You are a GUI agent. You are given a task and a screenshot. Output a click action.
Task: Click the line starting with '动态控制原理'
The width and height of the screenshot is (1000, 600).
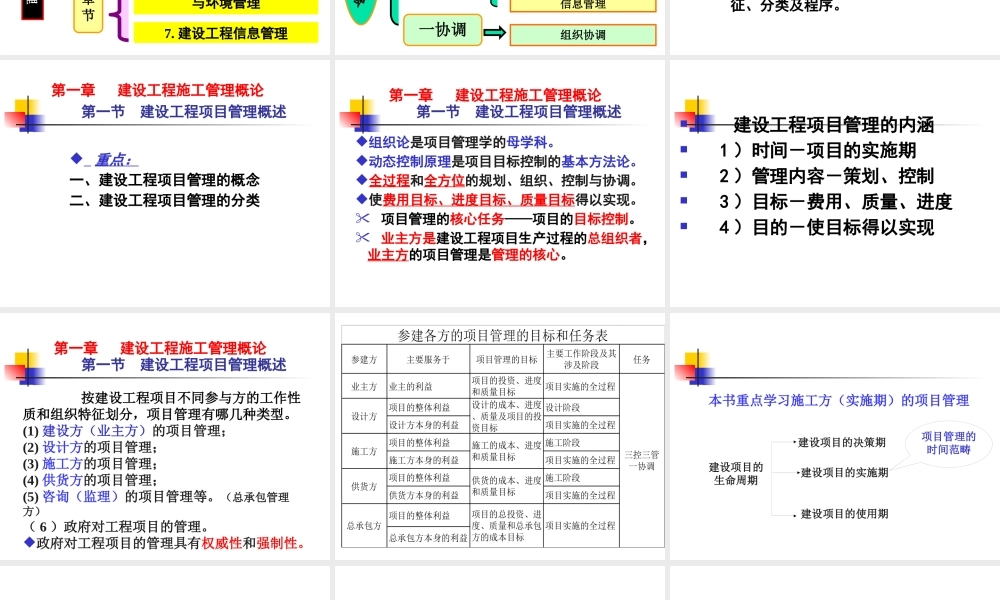coord(497,161)
